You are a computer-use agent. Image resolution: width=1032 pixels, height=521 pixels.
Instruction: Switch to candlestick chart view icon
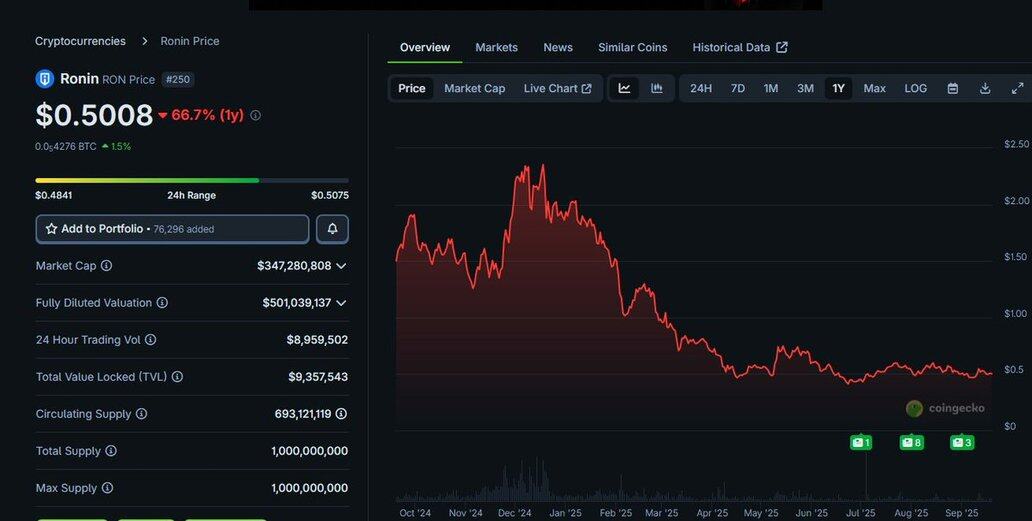[x=657, y=88]
